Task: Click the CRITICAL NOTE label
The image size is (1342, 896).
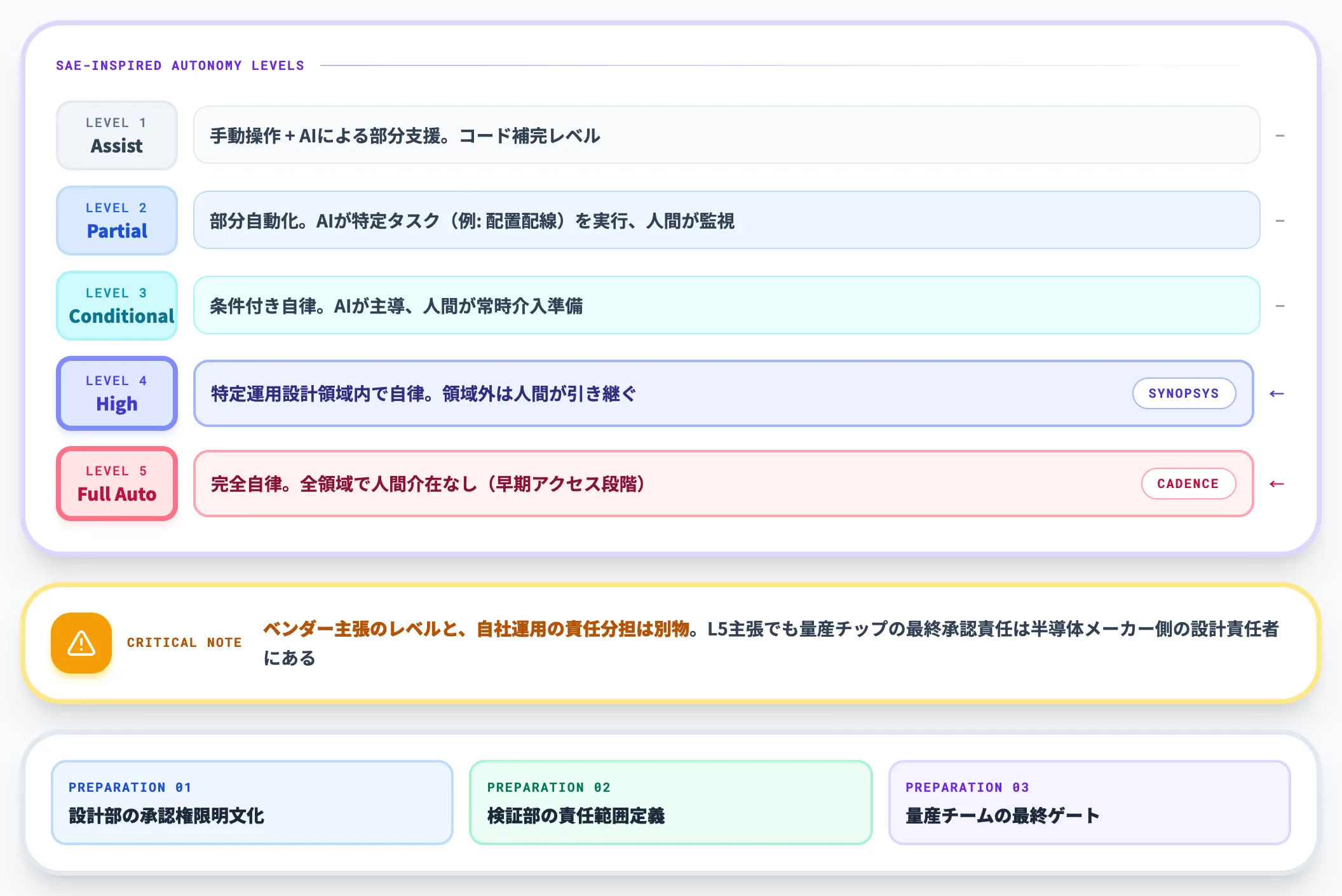Action: tap(184, 642)
